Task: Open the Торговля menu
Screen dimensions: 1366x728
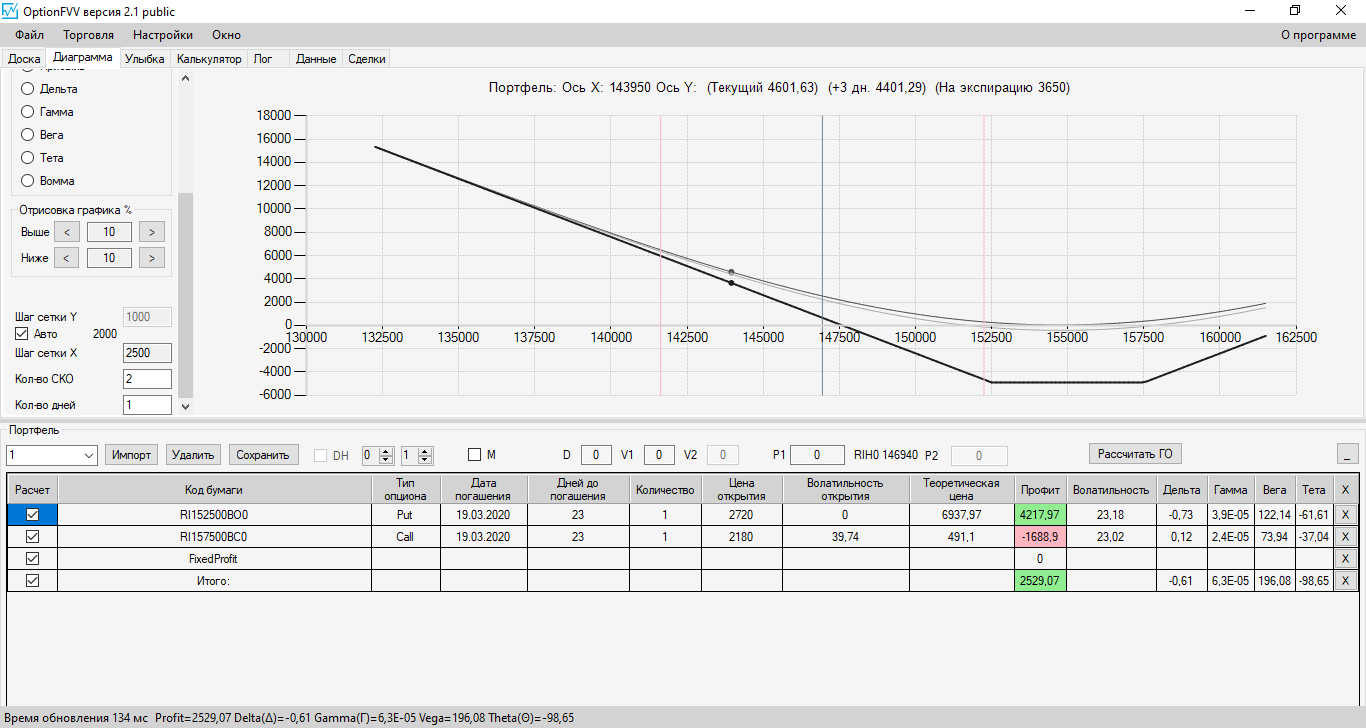Action: [89, 35]
